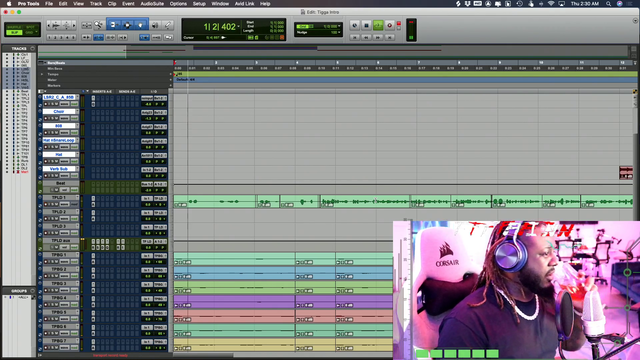Open the Nudge value dropdown
The width and height of the screenshot is (640, 360).
coord(339,32)
